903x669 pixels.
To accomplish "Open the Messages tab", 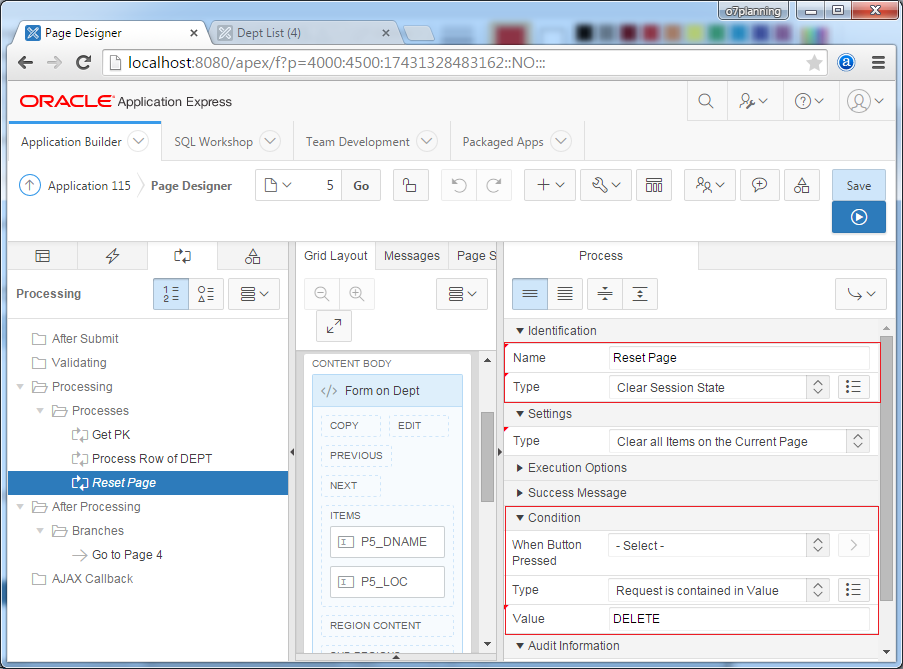I will point(412,256).
